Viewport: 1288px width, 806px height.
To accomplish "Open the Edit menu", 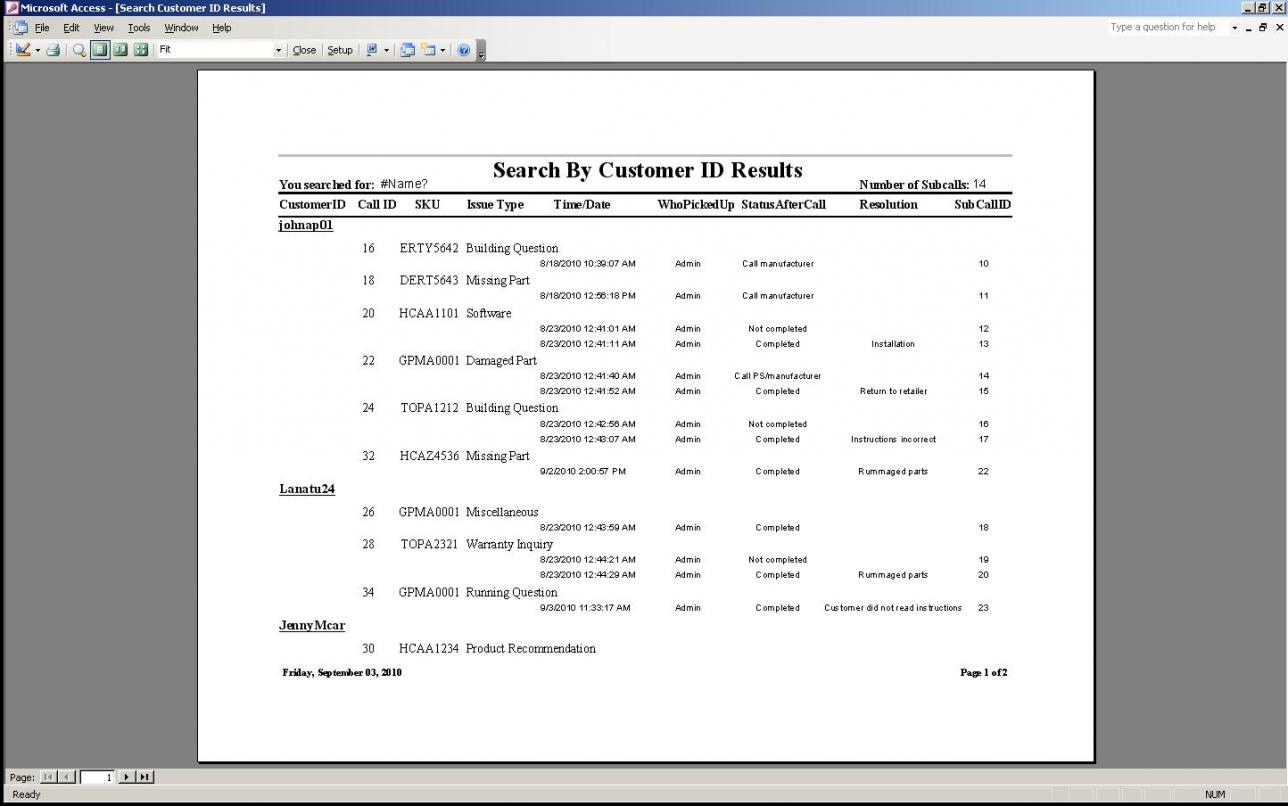I will pos(71,28).
